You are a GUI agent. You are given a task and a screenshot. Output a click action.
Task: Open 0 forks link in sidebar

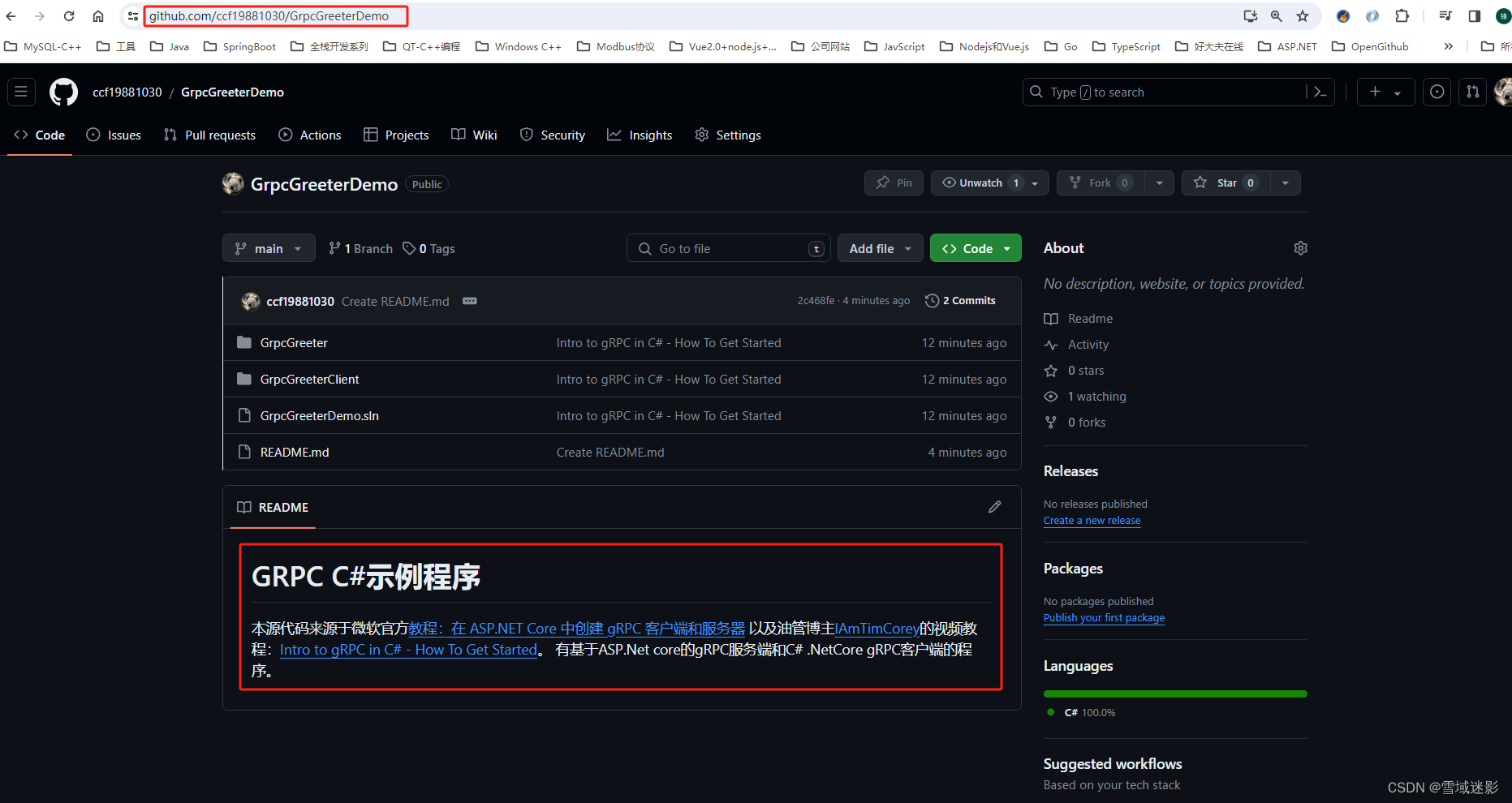point(1075,423)
